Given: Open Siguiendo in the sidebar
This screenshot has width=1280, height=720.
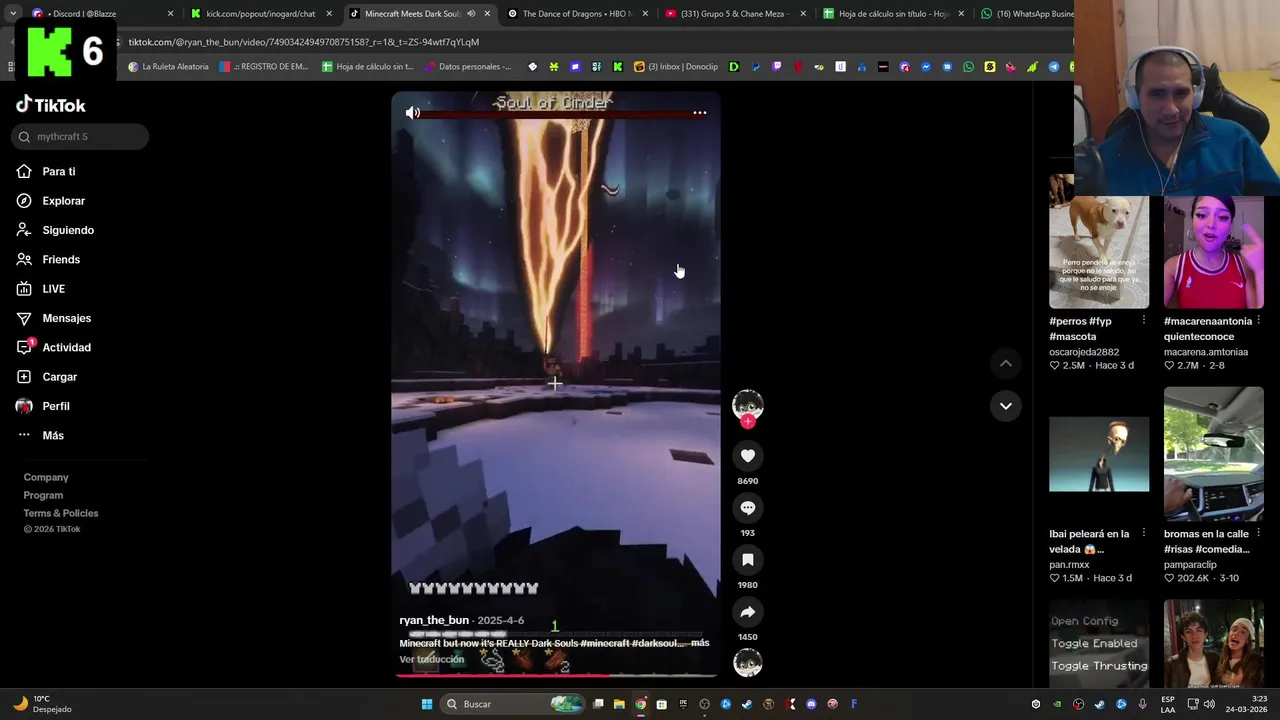Looking at the screenshot, I should (x=68, y=230).
